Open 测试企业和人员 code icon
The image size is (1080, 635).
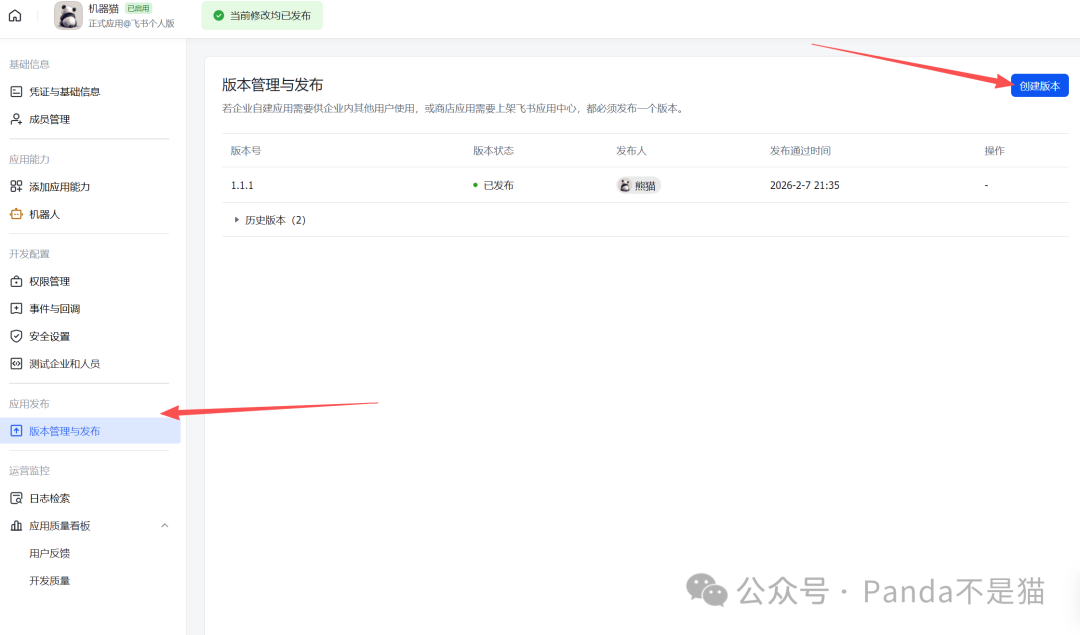point(17,364)
